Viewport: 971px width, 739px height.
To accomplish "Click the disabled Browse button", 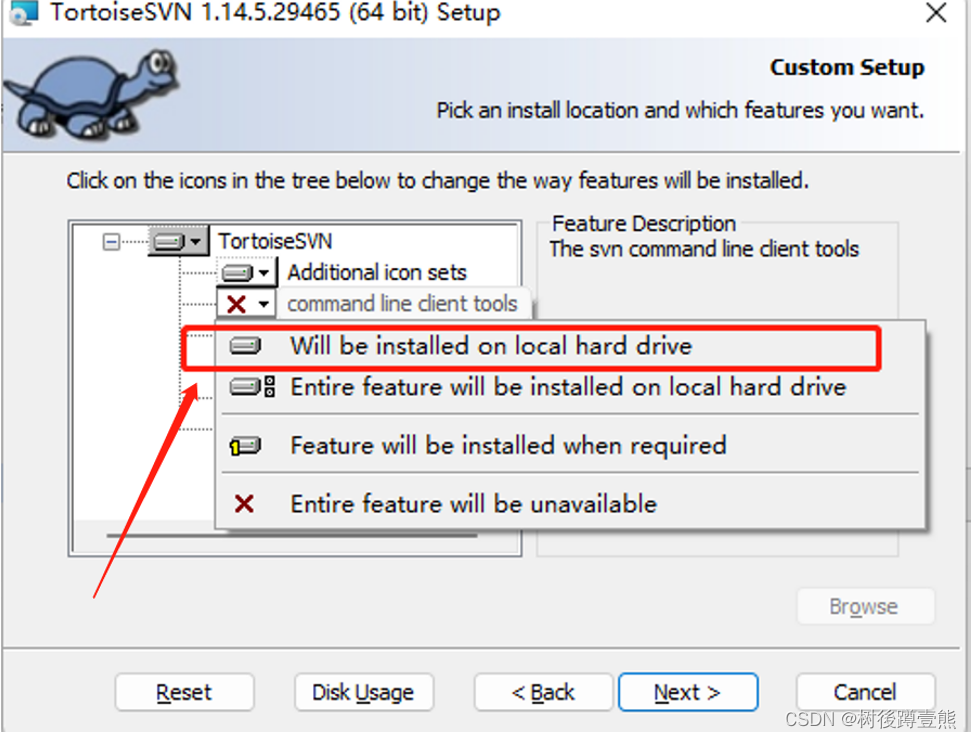I will (x=865, y=607).
